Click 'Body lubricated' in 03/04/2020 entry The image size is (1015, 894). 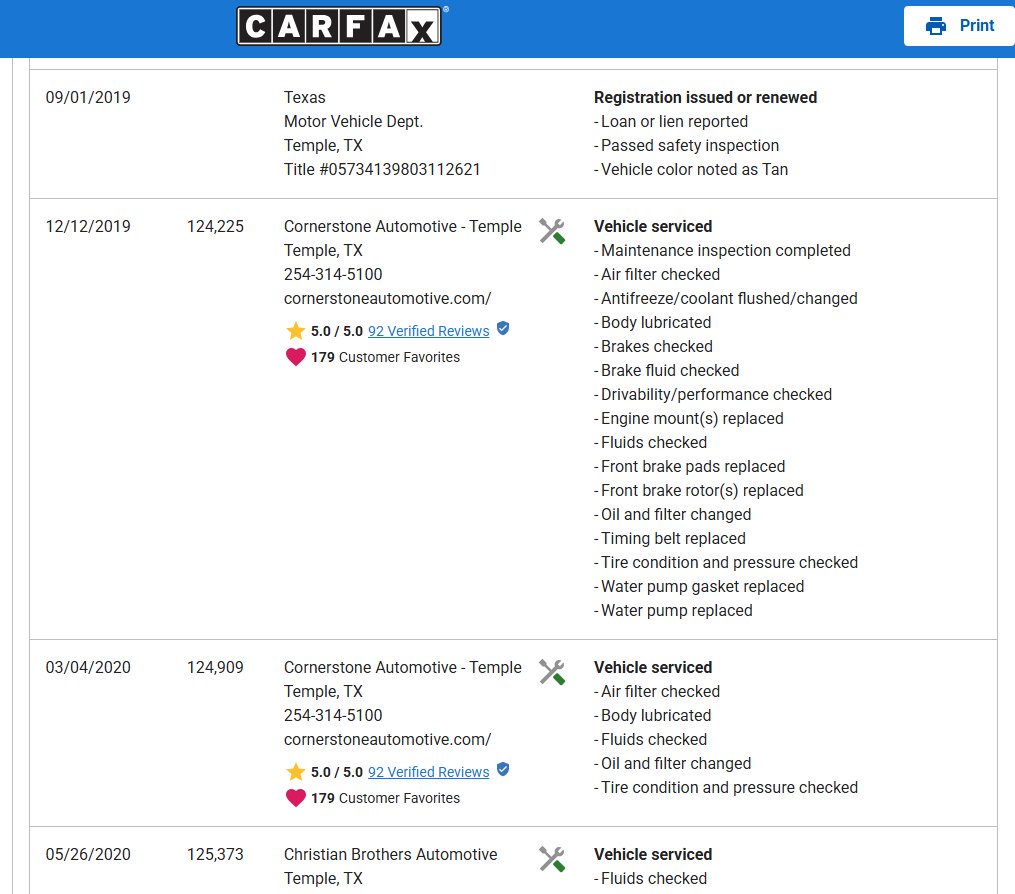652,715
